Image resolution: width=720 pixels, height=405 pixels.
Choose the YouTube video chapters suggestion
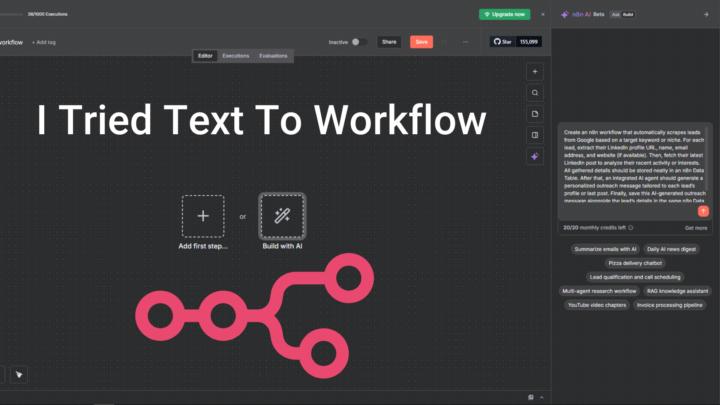click(x=597, y=305)
